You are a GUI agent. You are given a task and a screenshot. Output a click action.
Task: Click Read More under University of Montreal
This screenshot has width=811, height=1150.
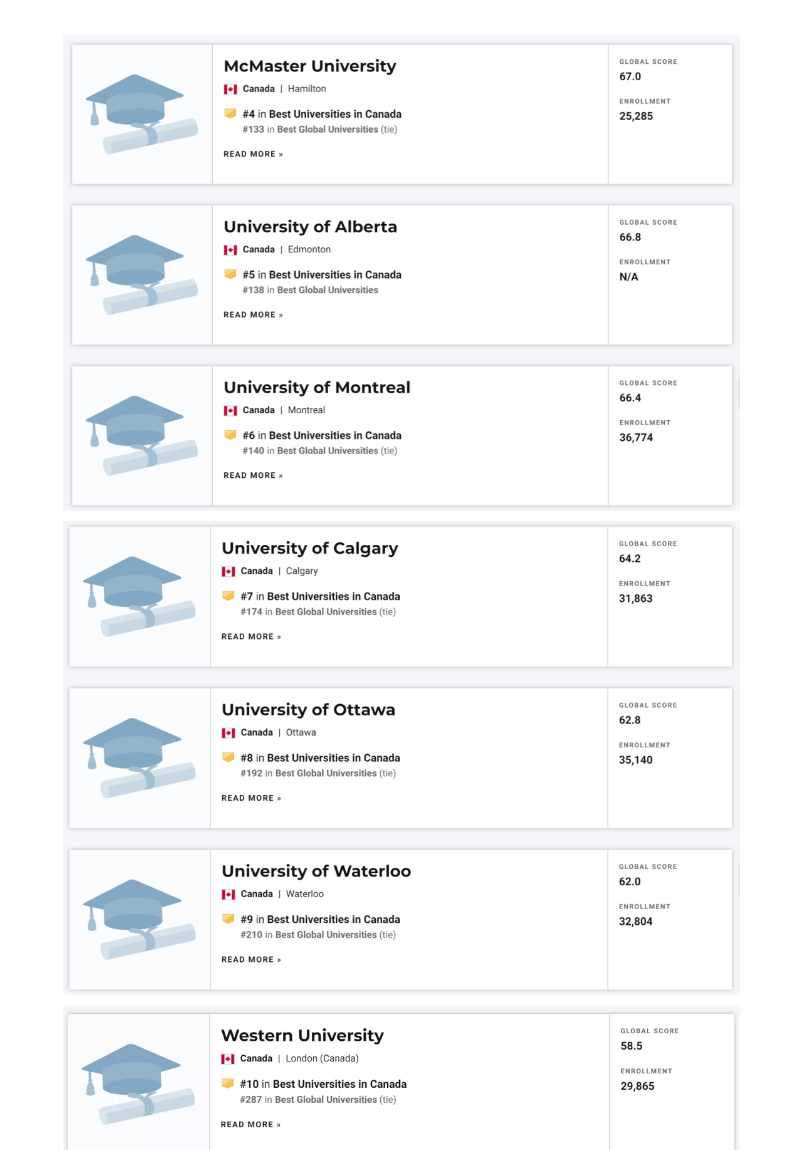(x=253, y=476)
